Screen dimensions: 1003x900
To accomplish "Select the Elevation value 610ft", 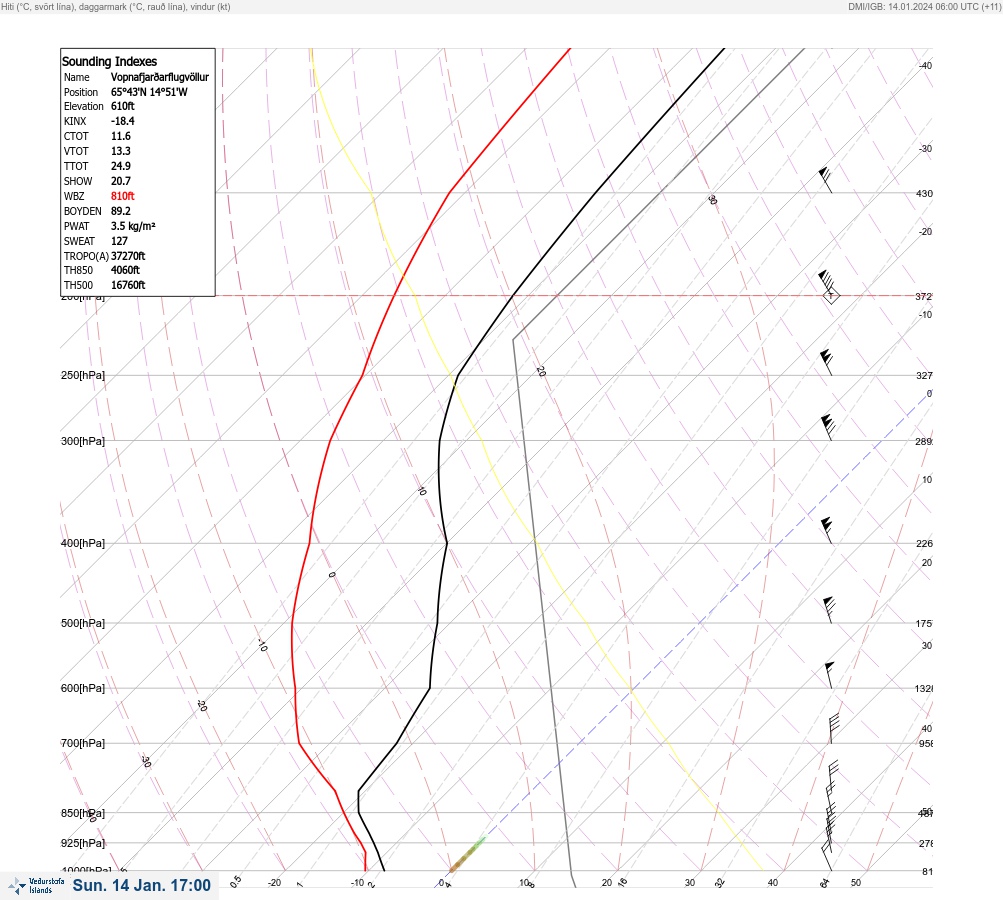I will click(123, 106).
